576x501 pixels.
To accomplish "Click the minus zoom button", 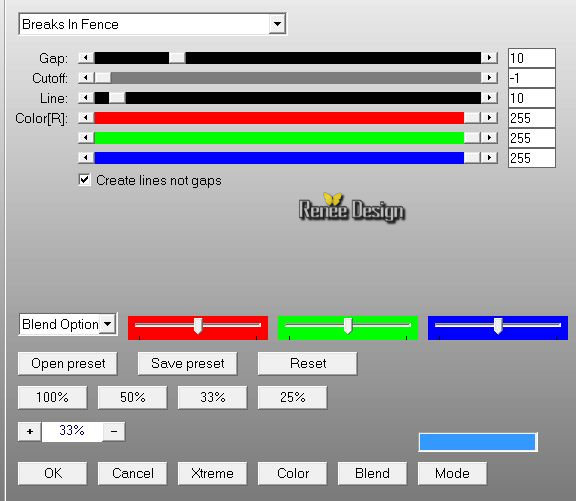I will click(x=114, y=431).
